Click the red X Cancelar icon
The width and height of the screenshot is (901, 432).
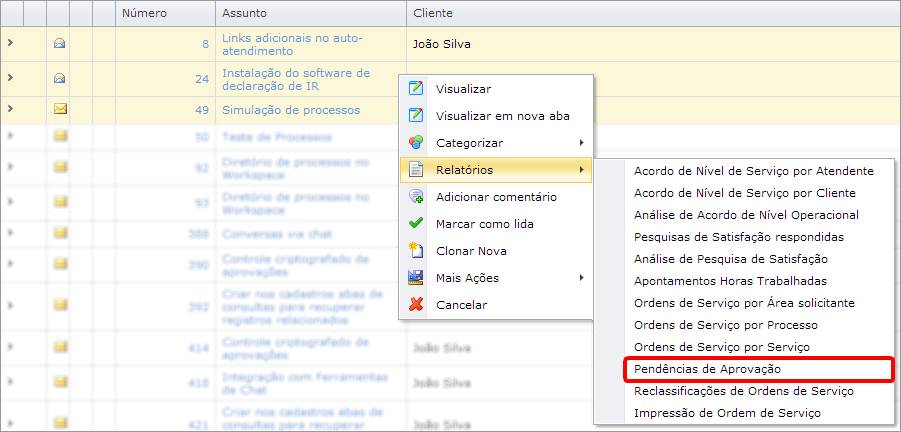point(416,304)
